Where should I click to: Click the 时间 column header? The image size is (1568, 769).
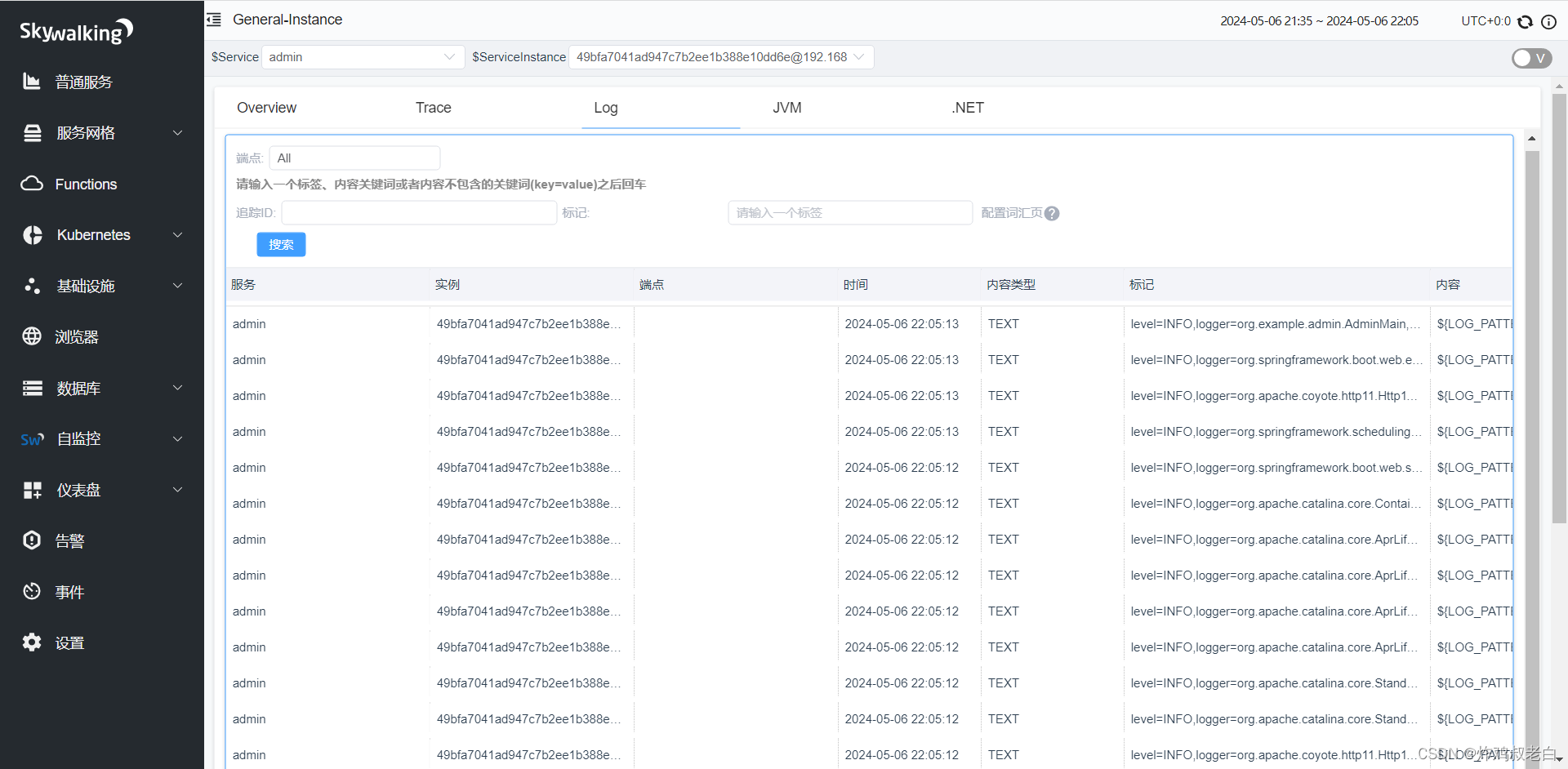coord(856,285)
